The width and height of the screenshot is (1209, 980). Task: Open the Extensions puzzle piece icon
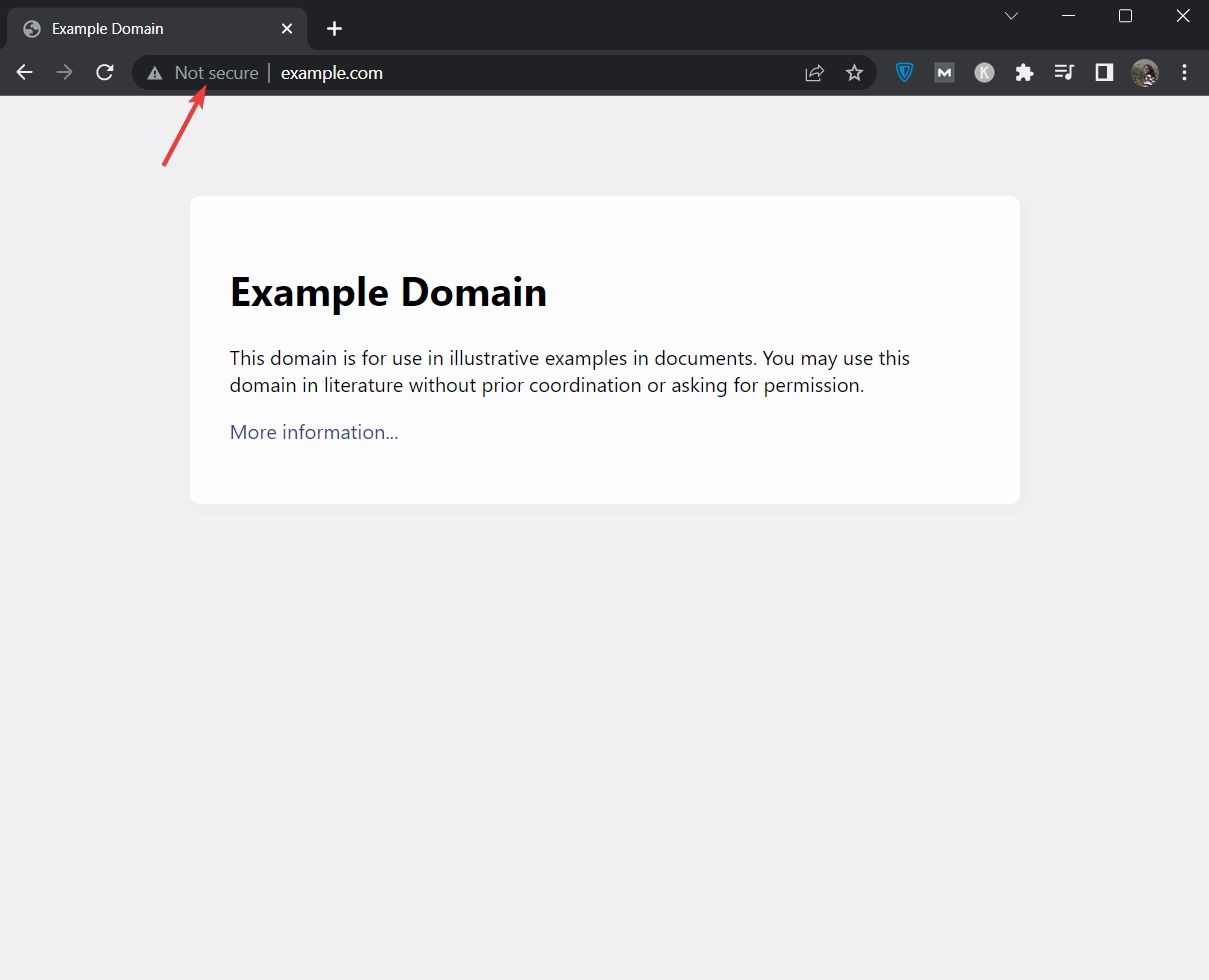click(1024, 72)
